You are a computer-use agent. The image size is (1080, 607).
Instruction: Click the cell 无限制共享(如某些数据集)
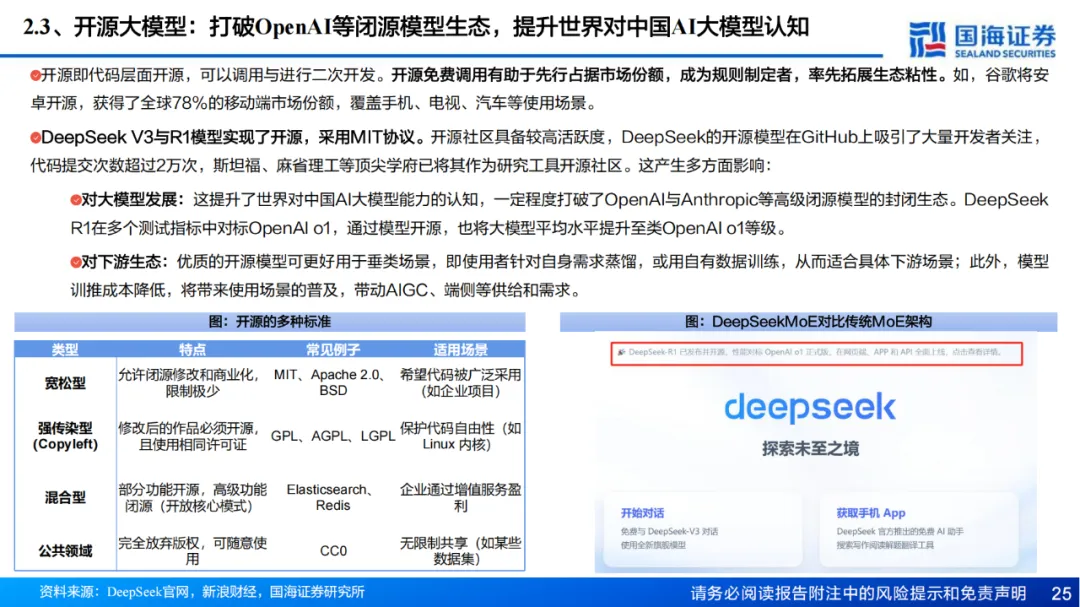coord(460,551)
